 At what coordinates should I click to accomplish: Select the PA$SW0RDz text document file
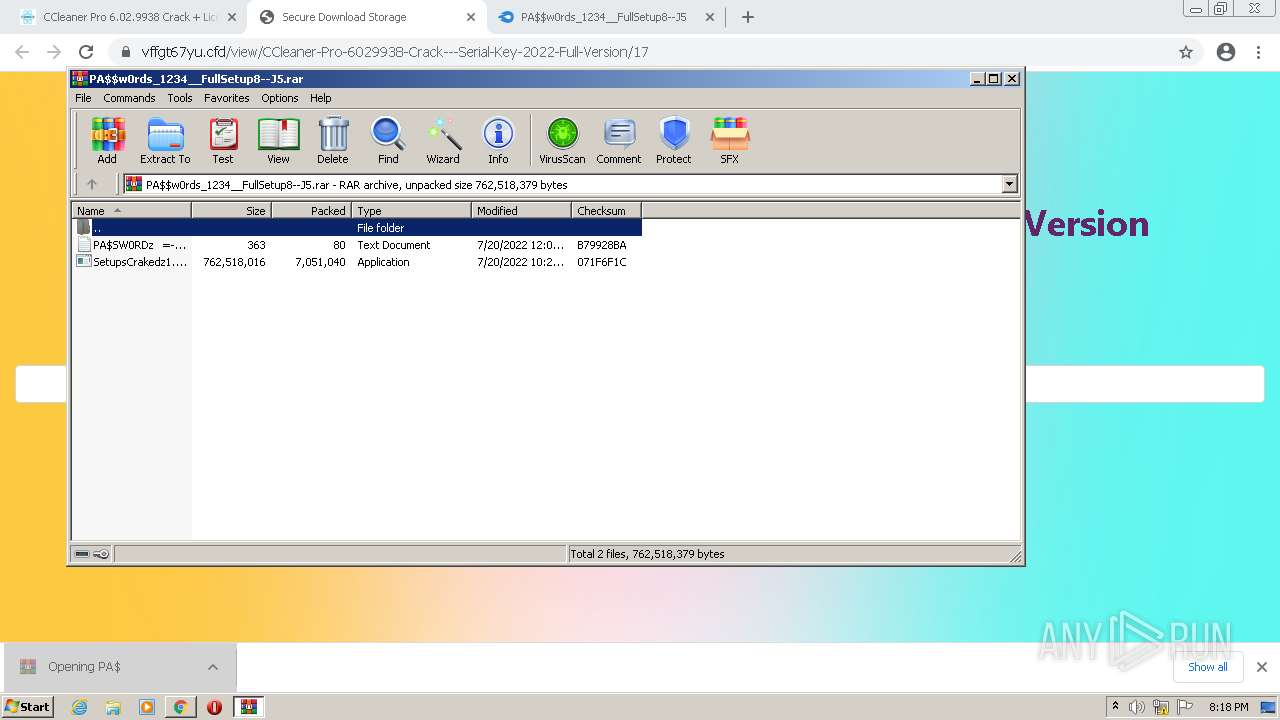357,245
